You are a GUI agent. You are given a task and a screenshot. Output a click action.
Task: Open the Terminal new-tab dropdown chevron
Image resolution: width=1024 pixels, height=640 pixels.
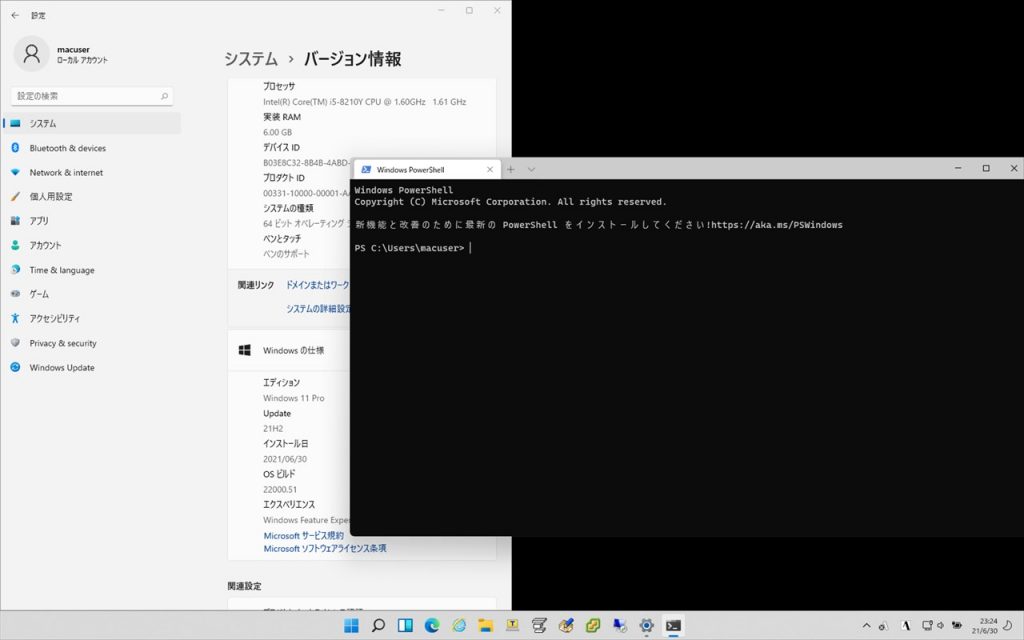click(531, 170)
